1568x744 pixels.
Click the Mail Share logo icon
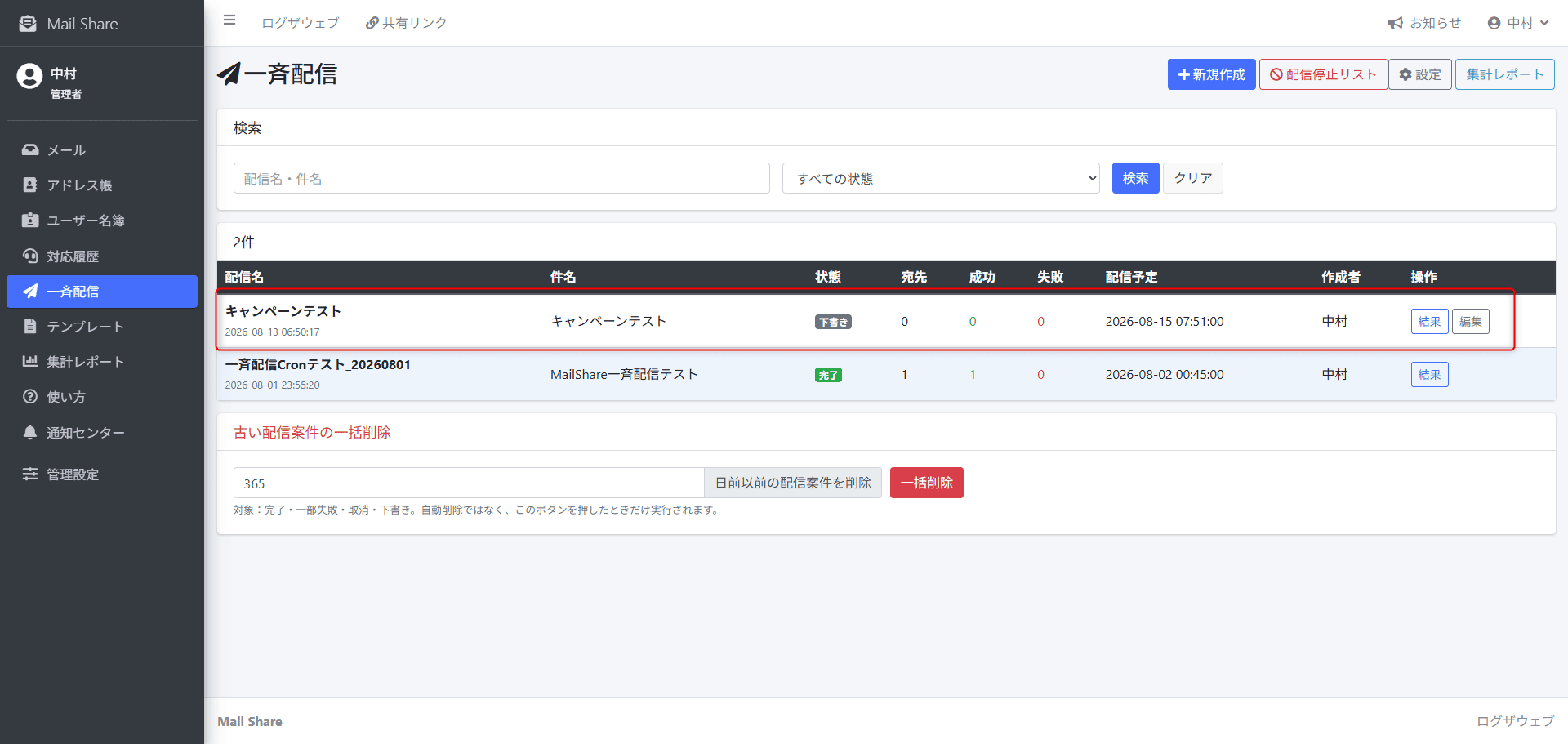click(x=28, y=24)
